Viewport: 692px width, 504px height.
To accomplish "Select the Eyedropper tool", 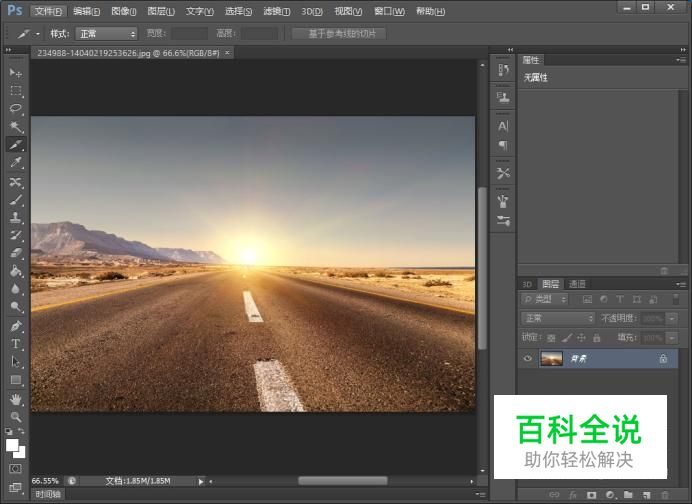I will pyautogui.click(x=16, y=162).
